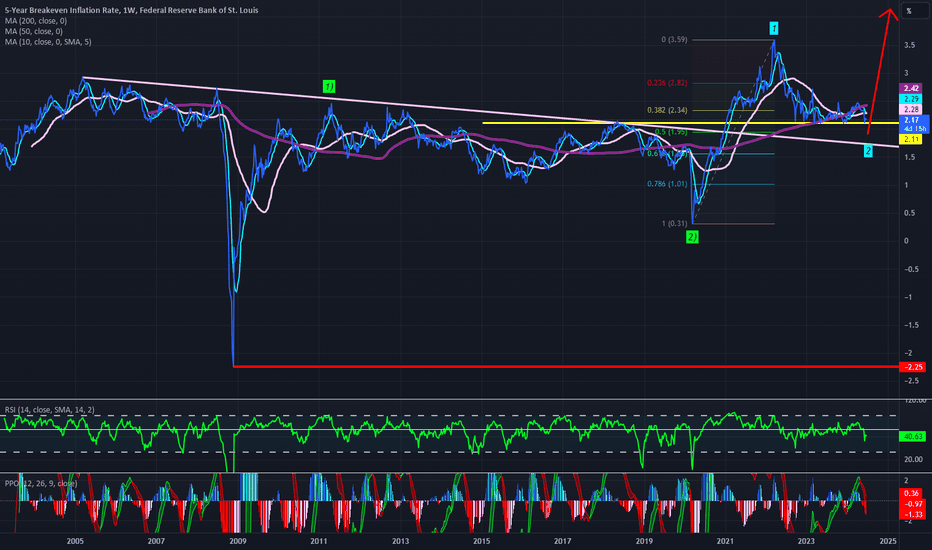Select the RSI (14, close, SMA, 14, 2) legend
Image resolution: width=932 pixels, height=550 pixels.
coord(49,410)
